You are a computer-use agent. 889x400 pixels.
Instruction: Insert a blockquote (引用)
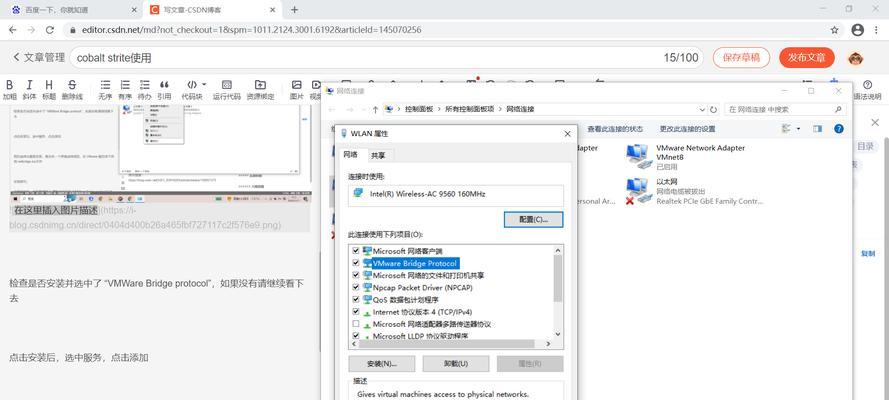pyautogui.click(x=164, y=90)
